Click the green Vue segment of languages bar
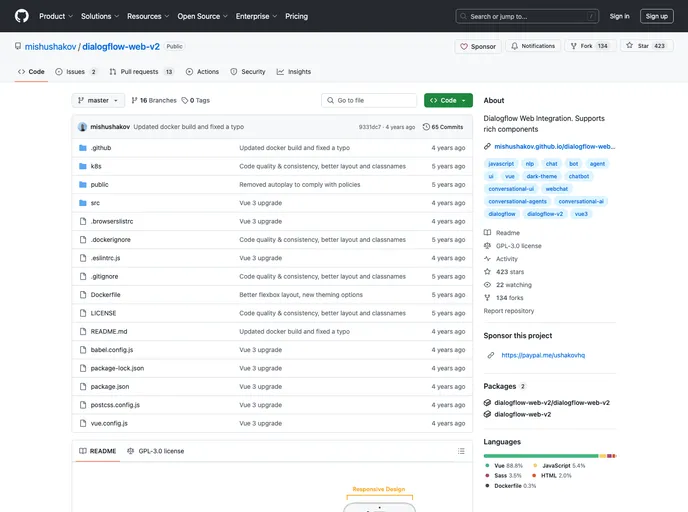This screenshot has height=512, width=688. (541, 456)
